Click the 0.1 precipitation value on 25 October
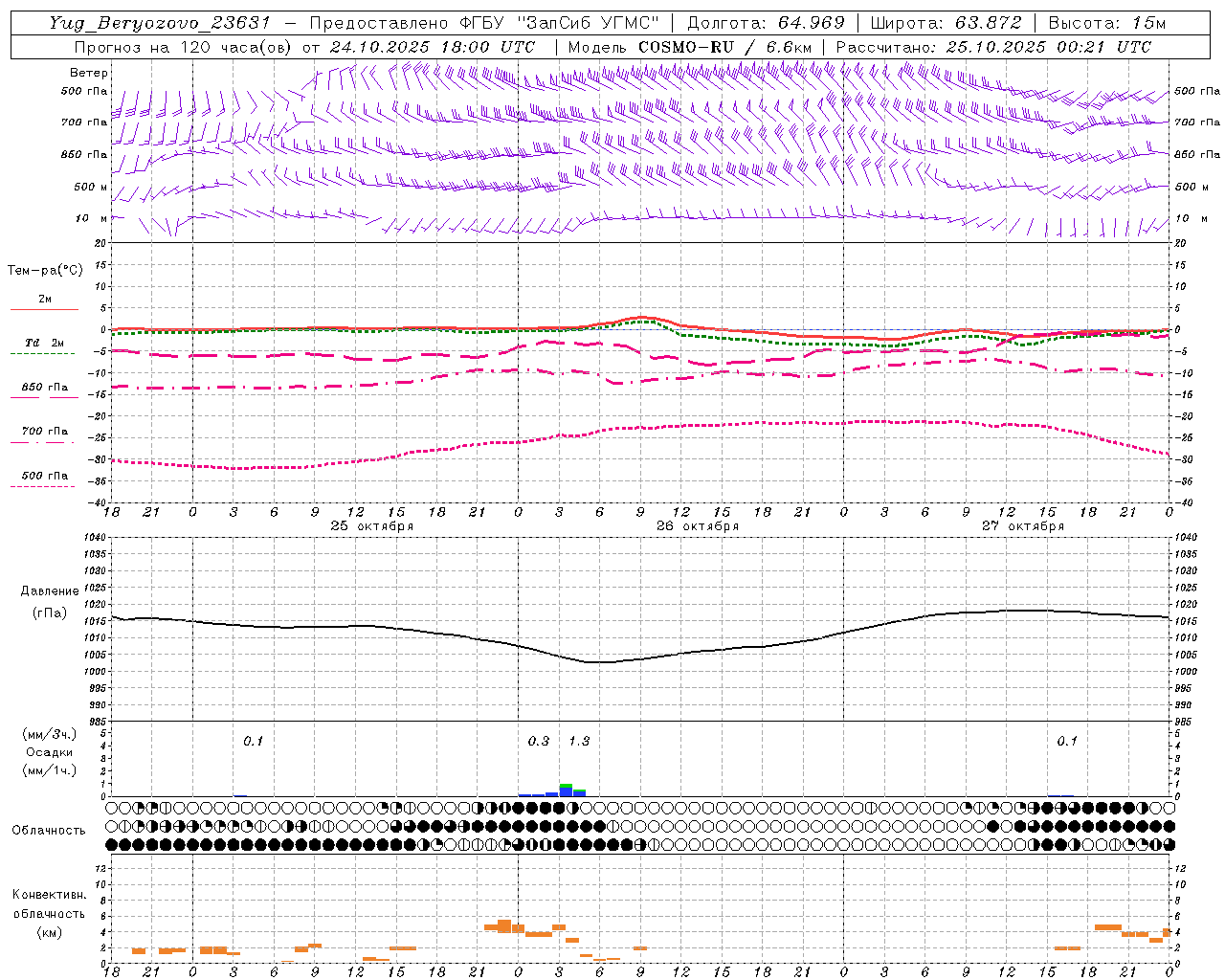The height and width of the screenshot is (980, 1225). tap(253, 742)
